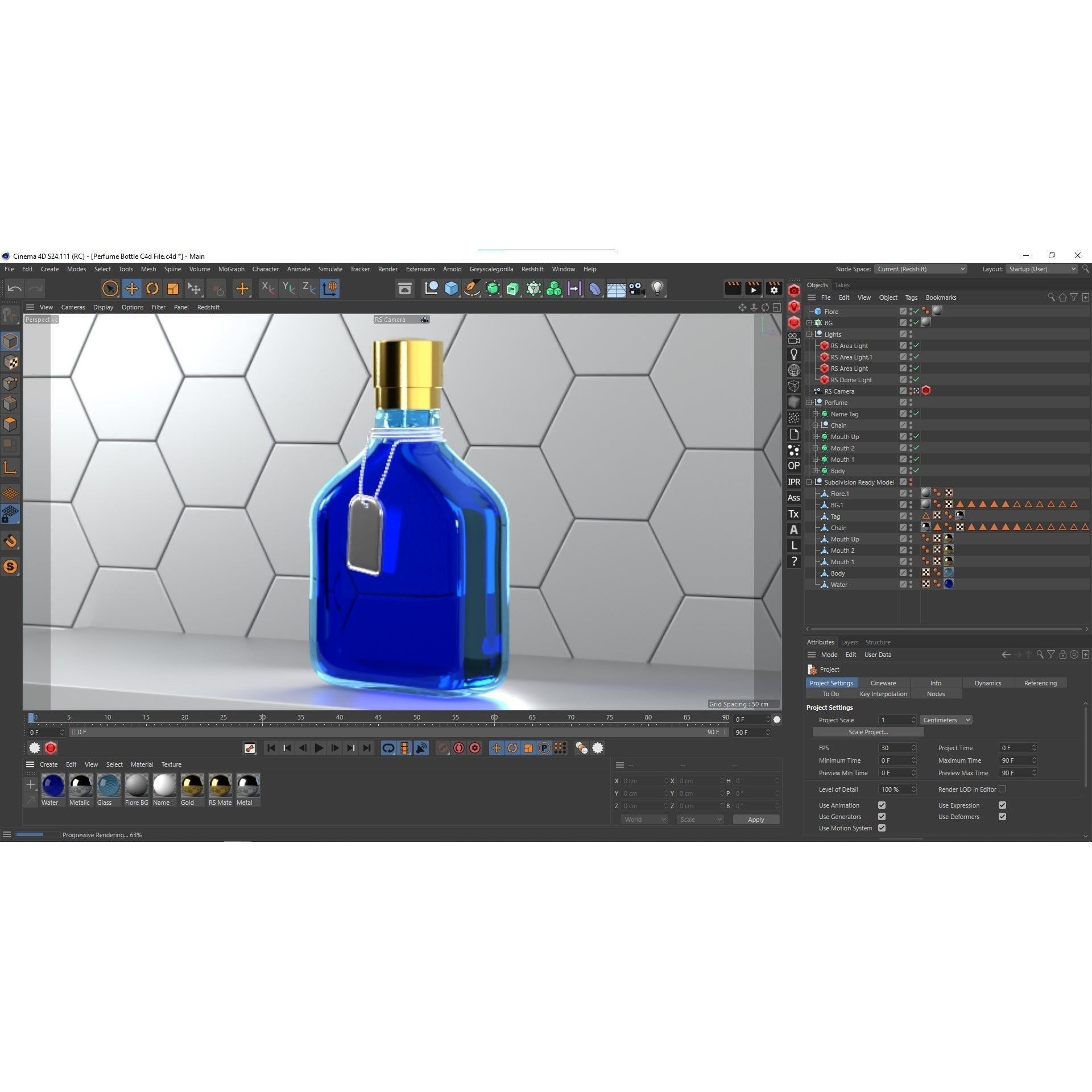Image resolution: width=1092 pixels, height=1092 pixels.
Task: Select the Scale tool in the toolbar
Action: (x=172, y=289)
